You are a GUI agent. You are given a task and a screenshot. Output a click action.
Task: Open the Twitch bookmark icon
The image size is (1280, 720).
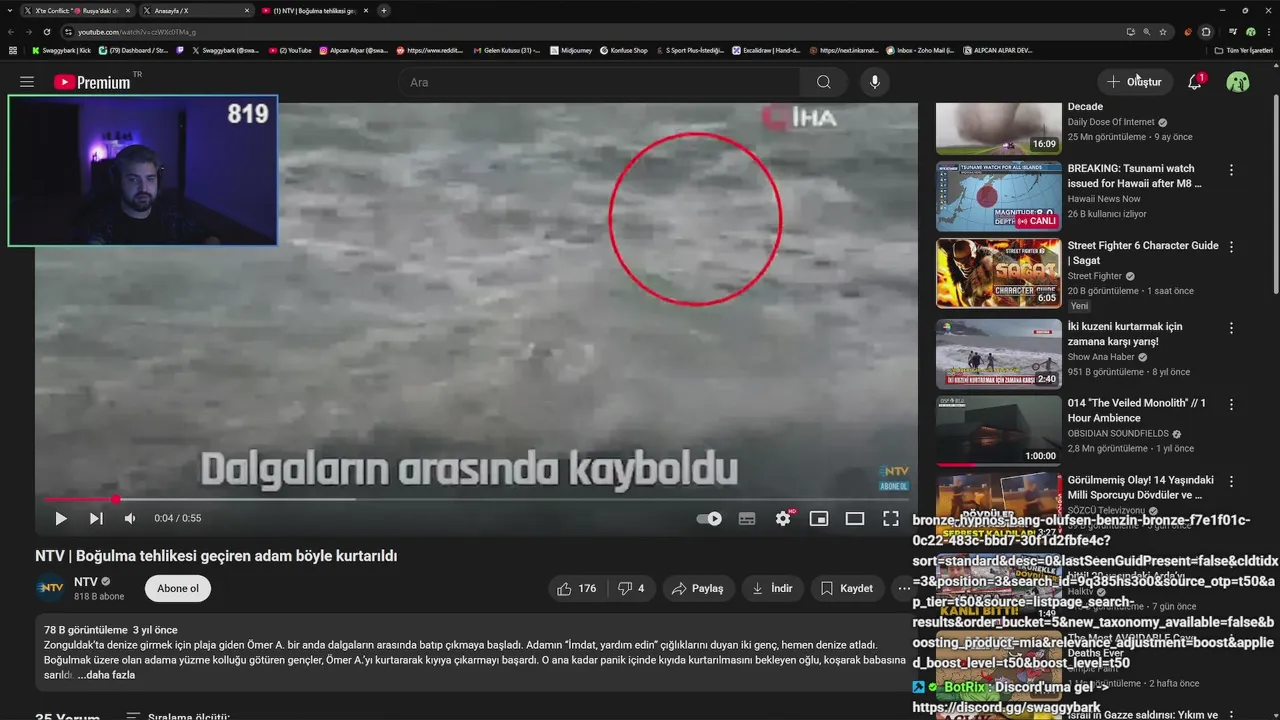[x=181, y=50]
